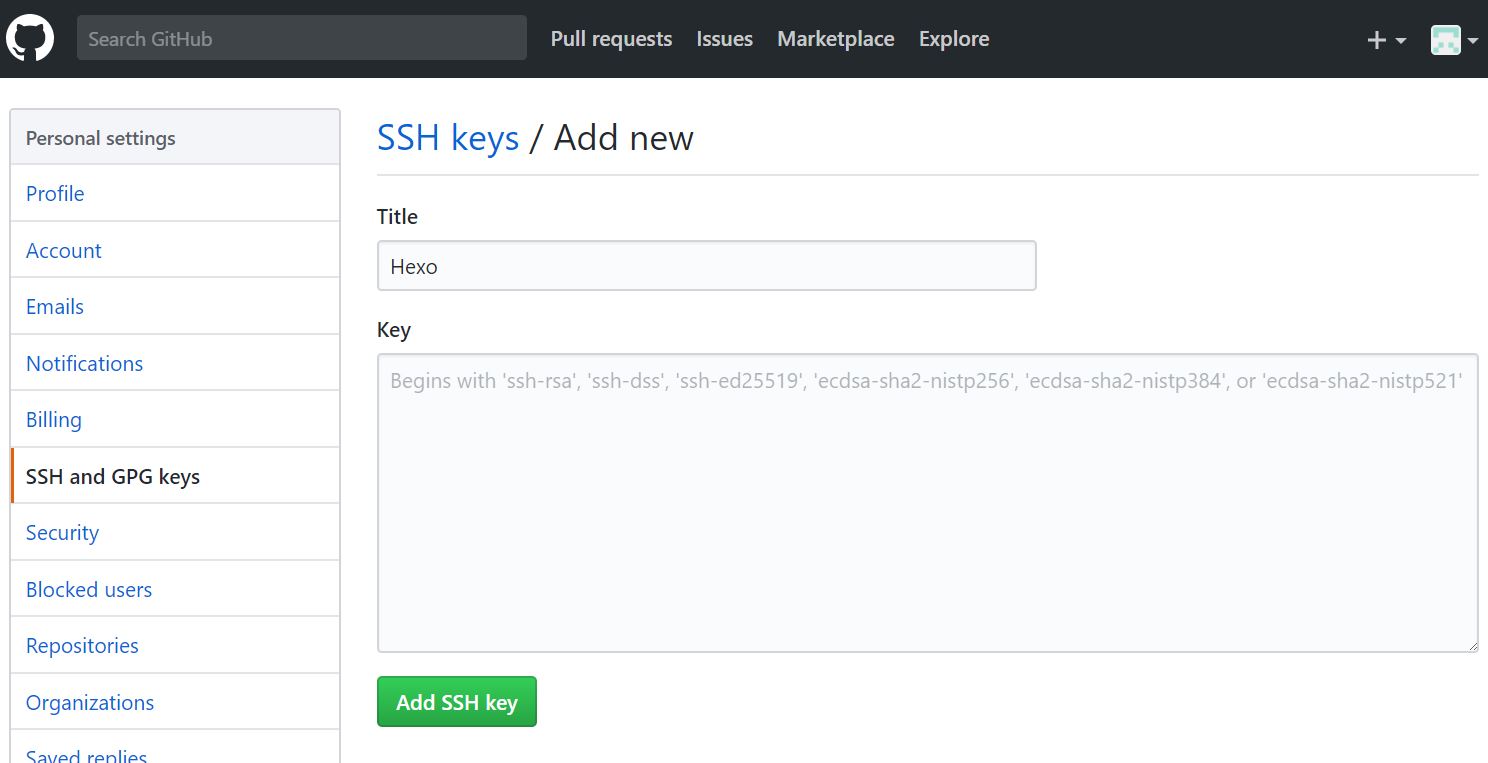
Task: Click the SSH keys breadcrumb link
Action: (x=448, y=138)
